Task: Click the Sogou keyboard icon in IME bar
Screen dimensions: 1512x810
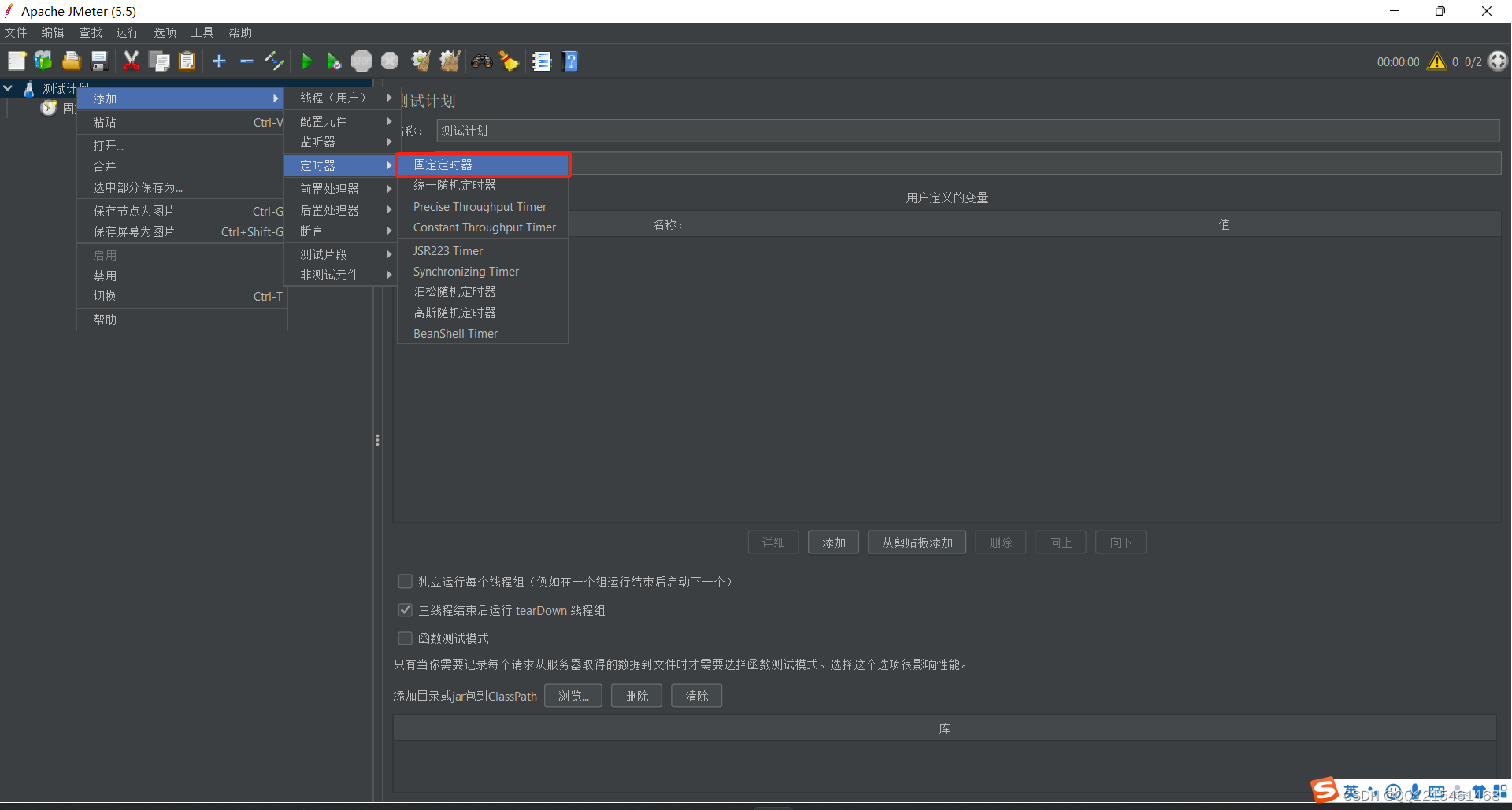Action: (x=1436, y=792)
